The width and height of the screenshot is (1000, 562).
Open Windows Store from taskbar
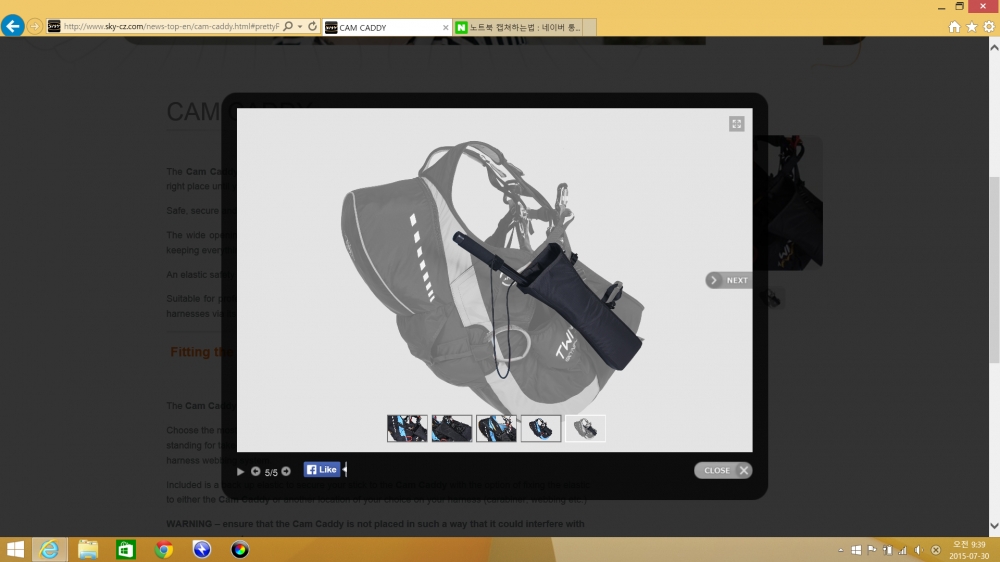click(126, 549)
